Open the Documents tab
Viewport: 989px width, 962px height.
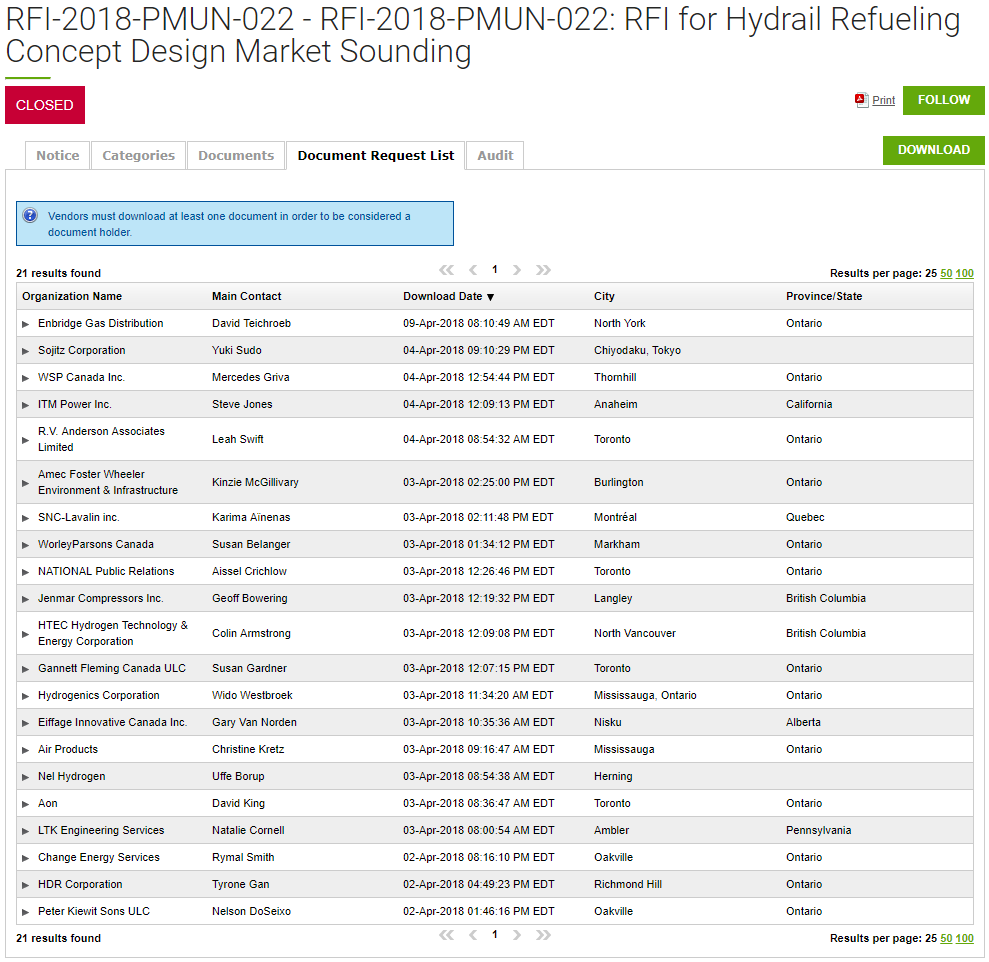click(x=236, y=155)
